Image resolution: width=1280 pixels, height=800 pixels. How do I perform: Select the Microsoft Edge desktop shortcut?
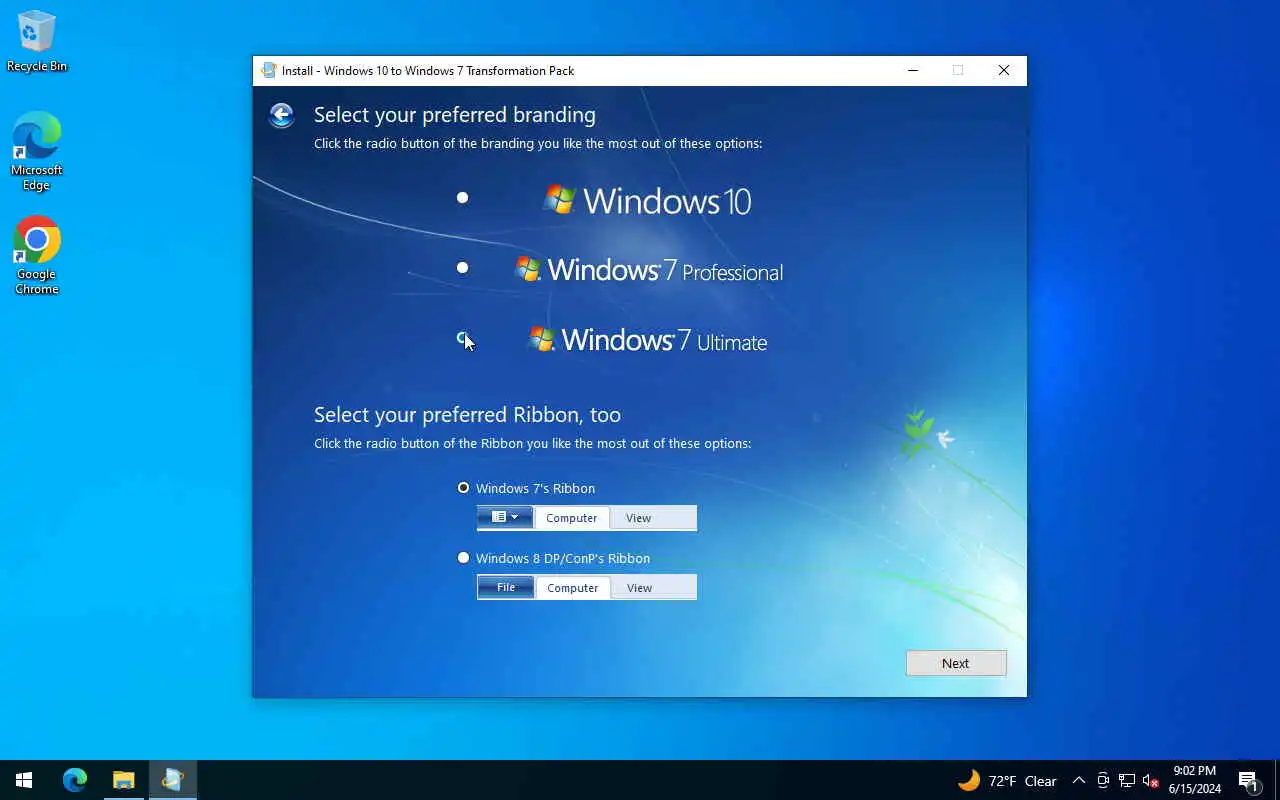(37, 151)
